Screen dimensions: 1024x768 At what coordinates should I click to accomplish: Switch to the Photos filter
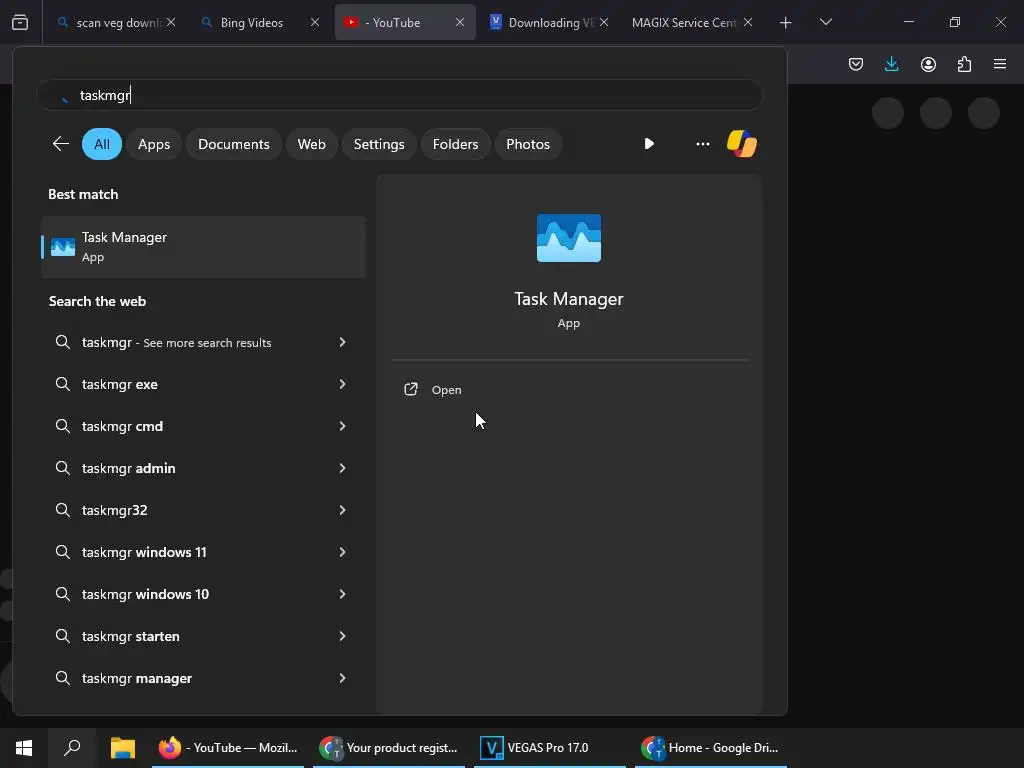(528, 144)
